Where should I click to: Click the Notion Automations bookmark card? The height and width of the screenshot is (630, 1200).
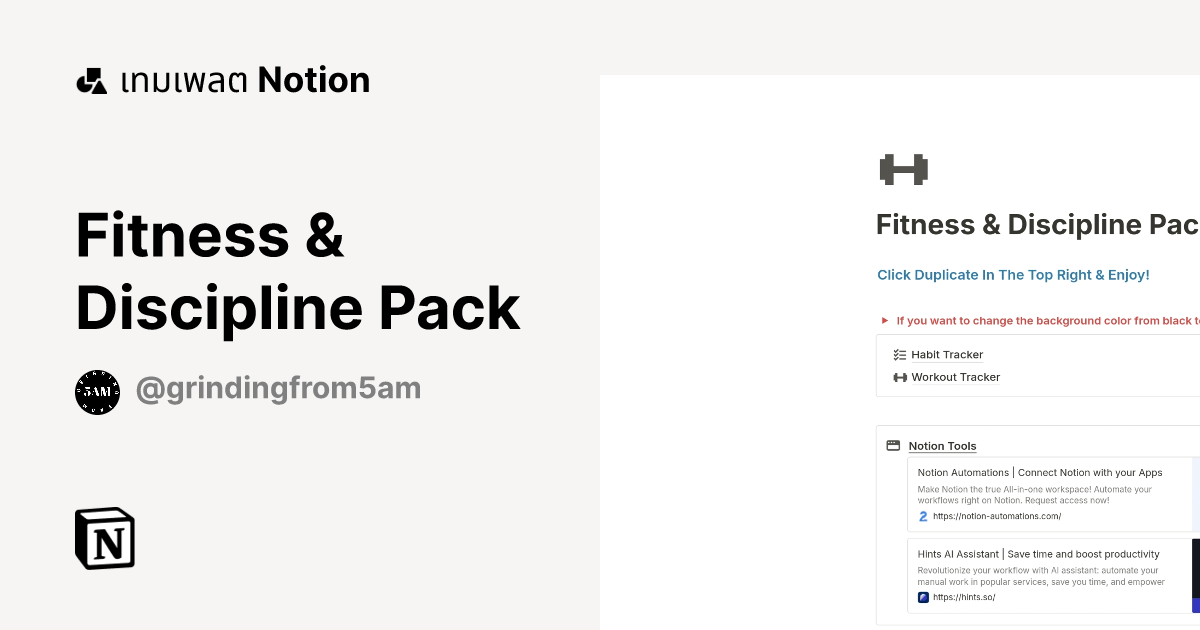point(1040,493)
